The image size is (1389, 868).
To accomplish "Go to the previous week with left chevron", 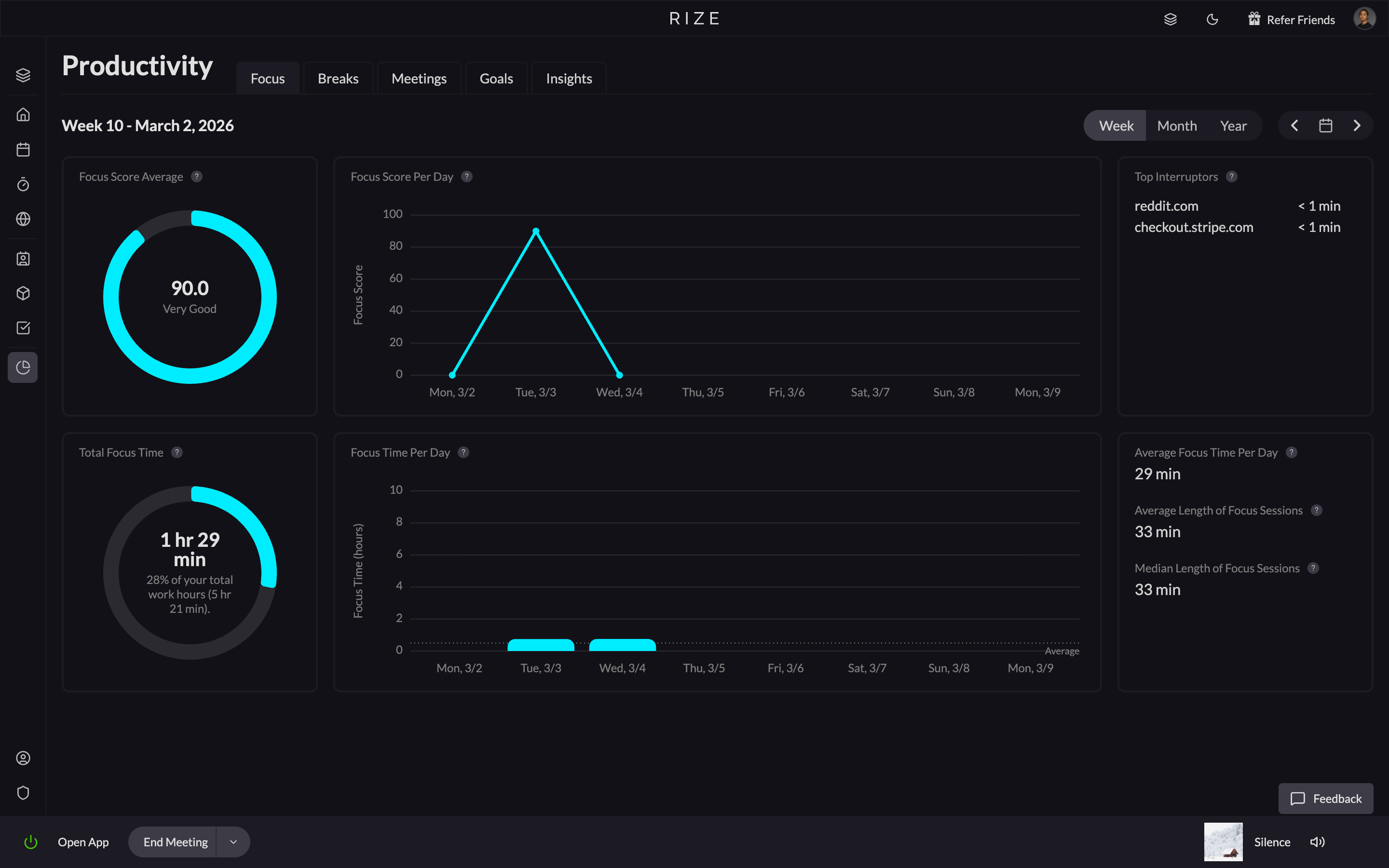I will [1294, 125].
